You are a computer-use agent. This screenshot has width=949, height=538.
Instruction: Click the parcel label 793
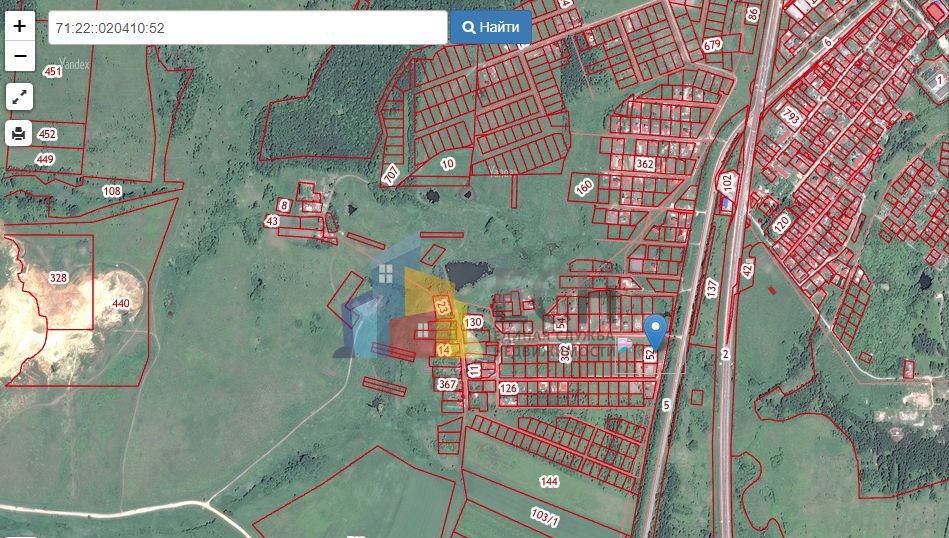[790, 115]
